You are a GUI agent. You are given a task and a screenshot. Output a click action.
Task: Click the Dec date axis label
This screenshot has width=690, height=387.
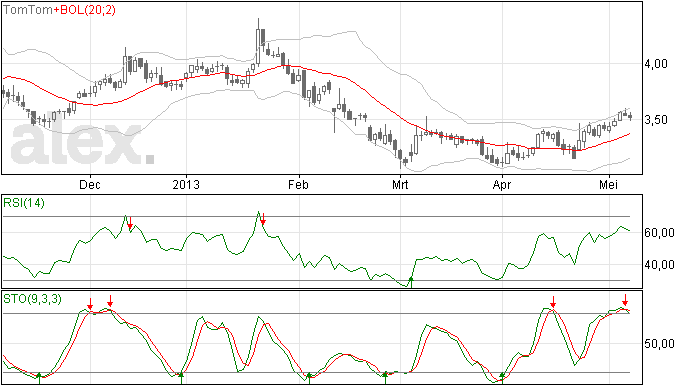[90, 184]
